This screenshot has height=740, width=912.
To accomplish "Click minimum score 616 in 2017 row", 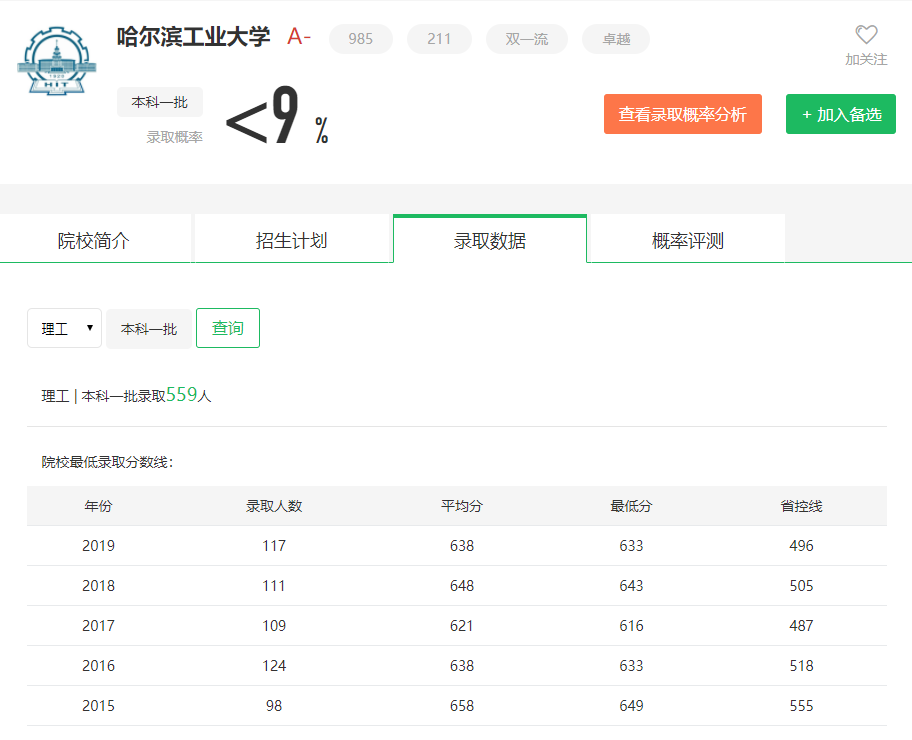I will 631,626.
